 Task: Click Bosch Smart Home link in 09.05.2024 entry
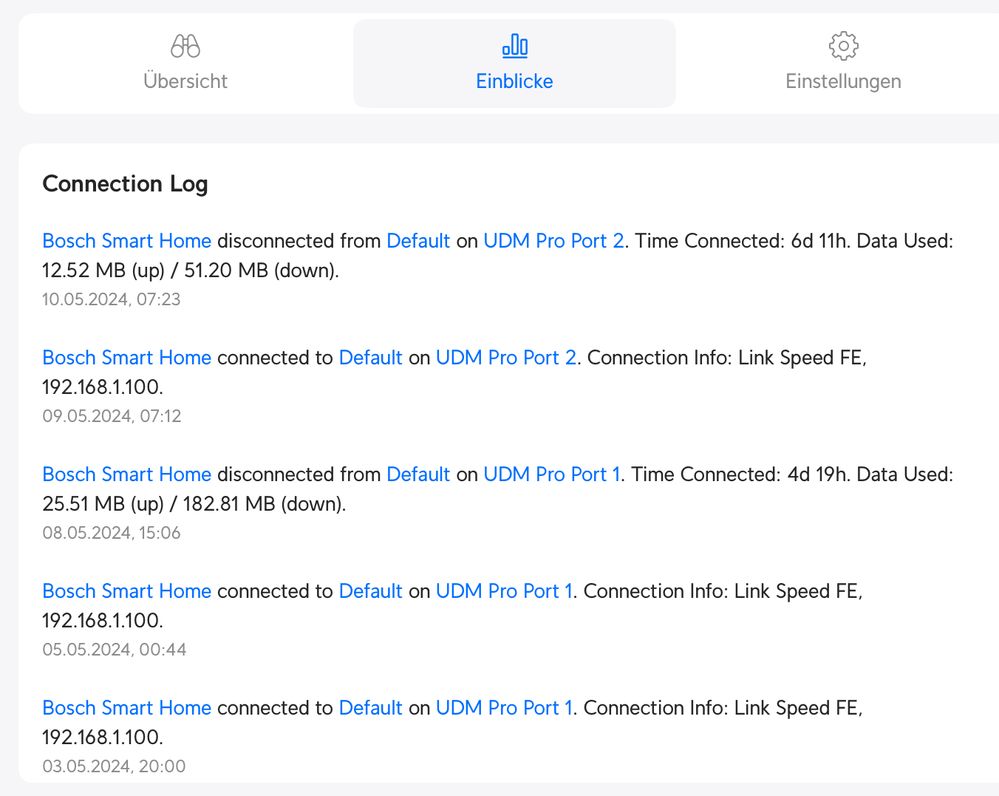point(127,358)
